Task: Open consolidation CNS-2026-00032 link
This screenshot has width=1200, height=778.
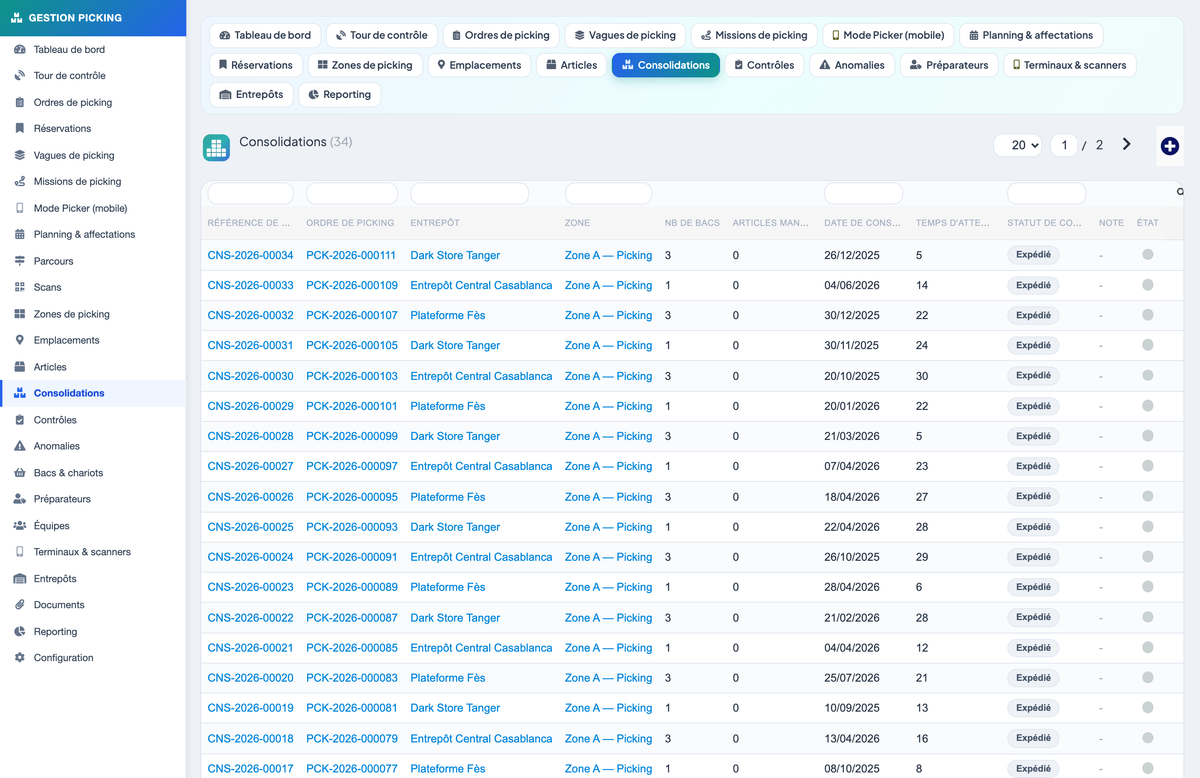Action: coord(250,315)
